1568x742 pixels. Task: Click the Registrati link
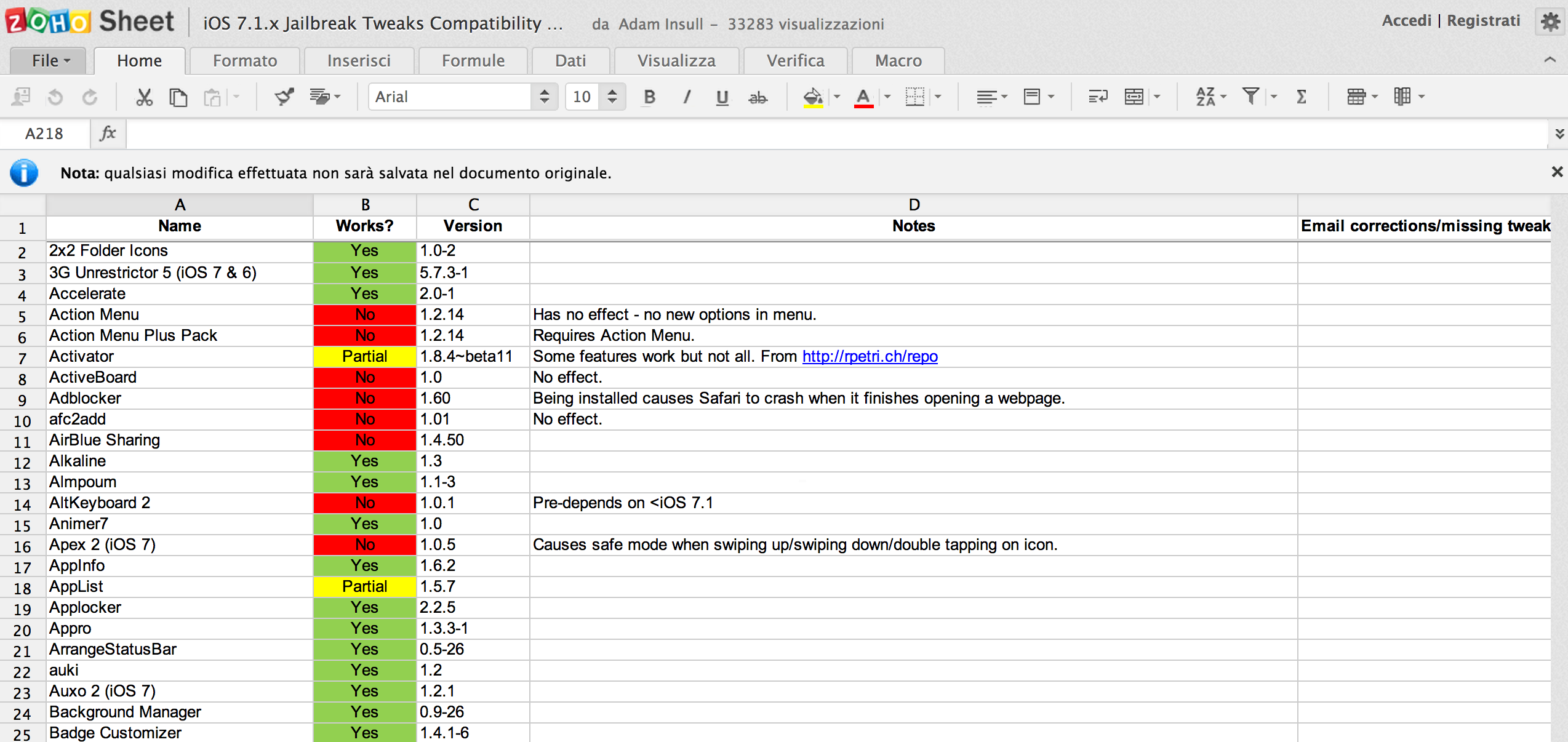pyautogui.click(x=1483, y=21)
